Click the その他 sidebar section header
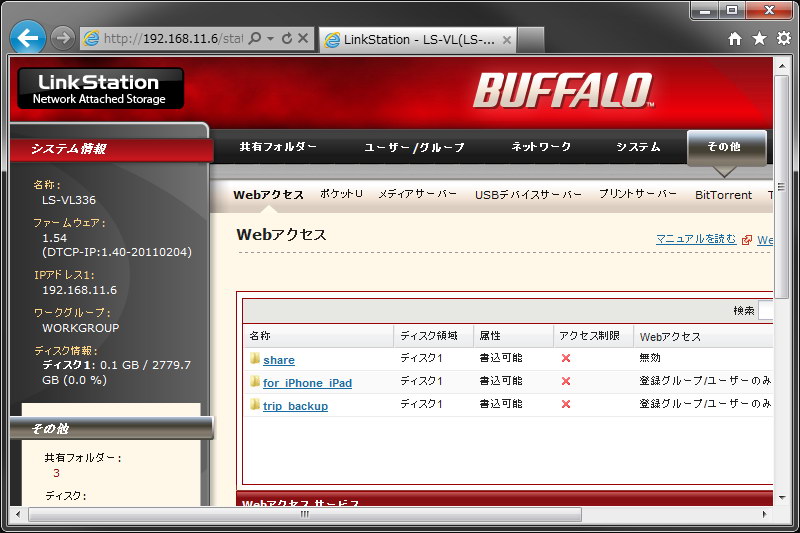800x533 pixels. 111,428
